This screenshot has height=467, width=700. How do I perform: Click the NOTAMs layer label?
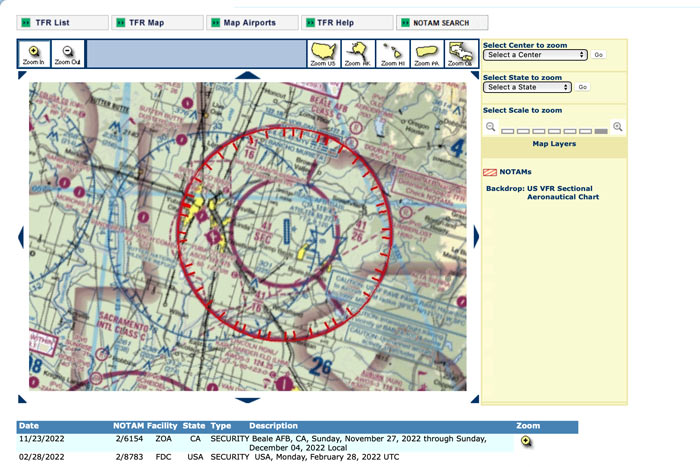515,172
